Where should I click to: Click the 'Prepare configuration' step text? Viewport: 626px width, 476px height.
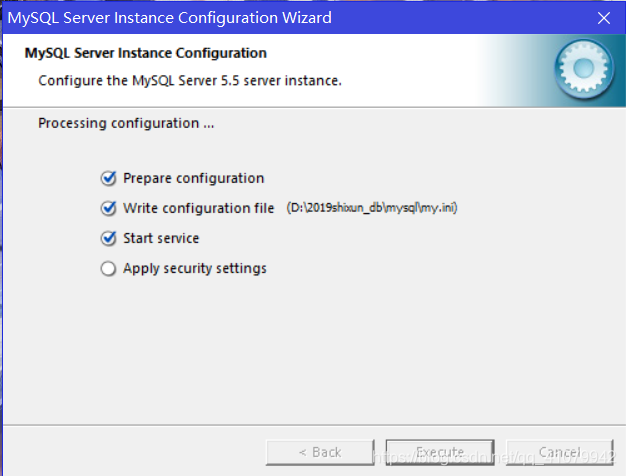tap(194, 178)
